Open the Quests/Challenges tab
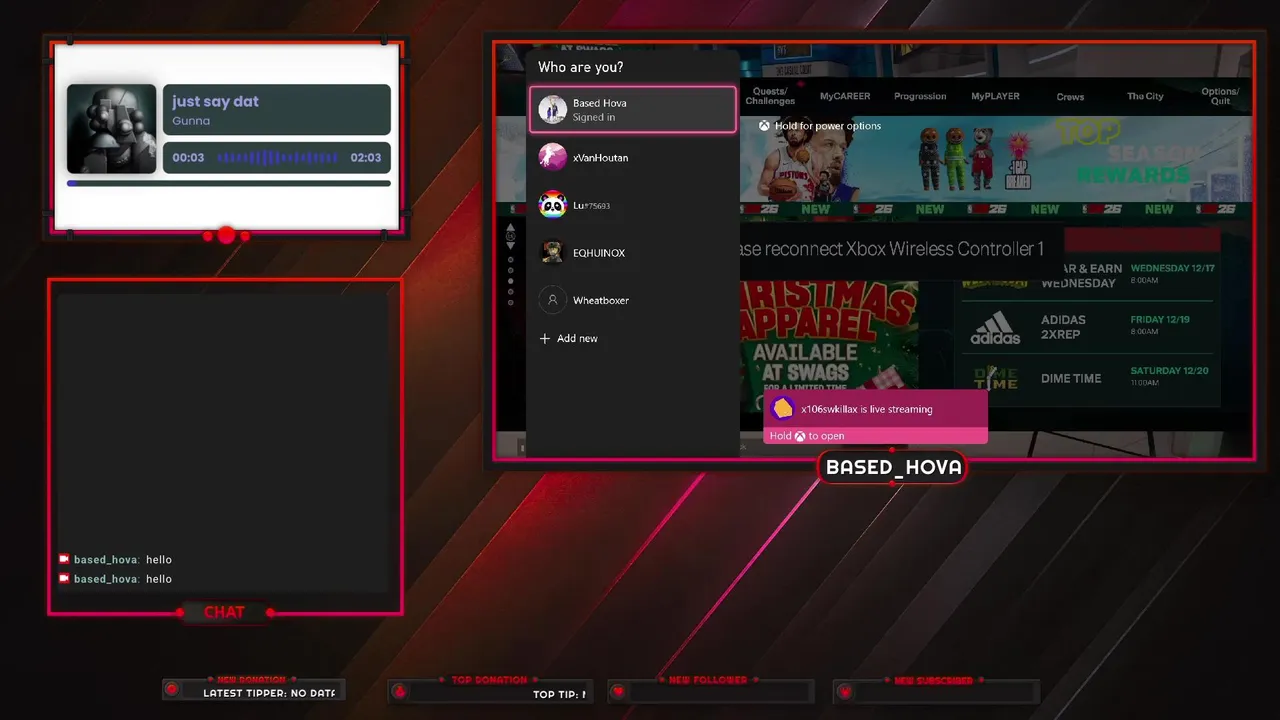Screen dimensions: 1280x720 [x=770, y=96]
